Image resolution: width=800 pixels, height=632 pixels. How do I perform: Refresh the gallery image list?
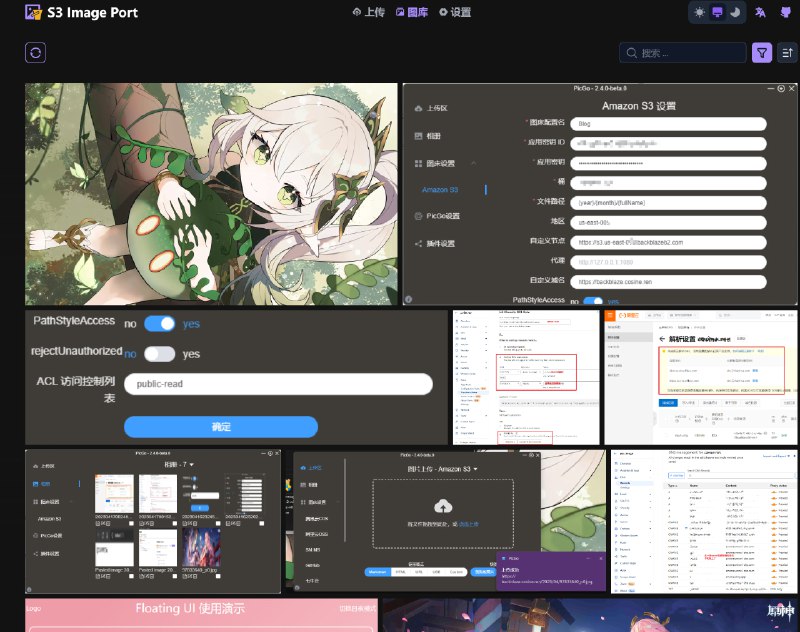[37, 53]
